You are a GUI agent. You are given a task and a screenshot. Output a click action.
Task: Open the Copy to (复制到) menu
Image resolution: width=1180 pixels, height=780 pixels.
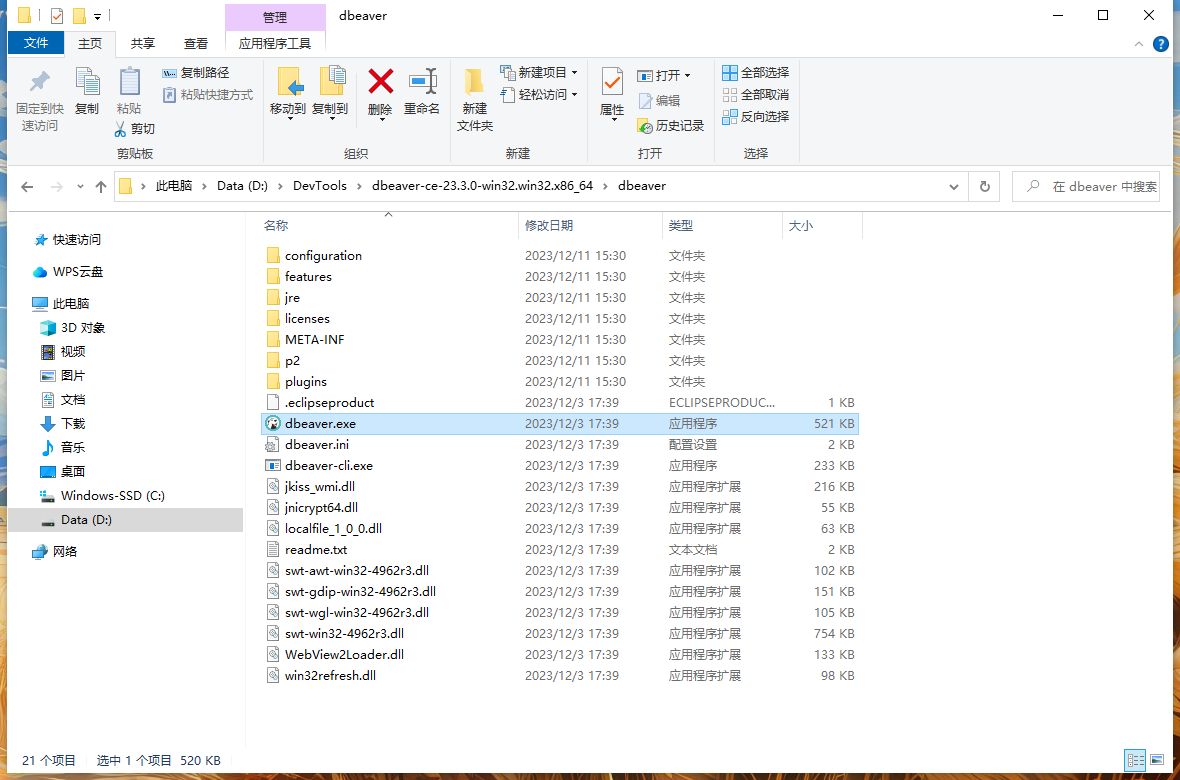[330, 93]
